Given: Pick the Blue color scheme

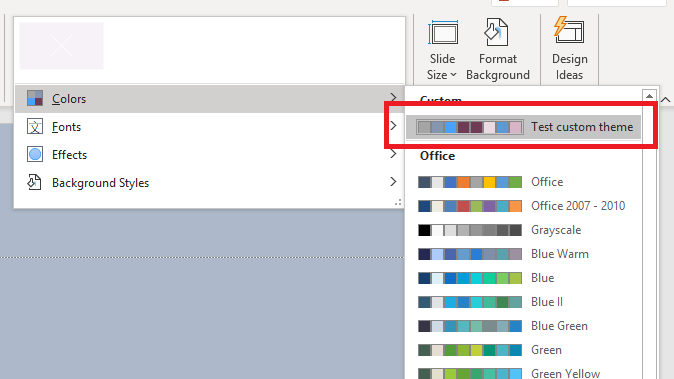Looking at the screenshot, I should (x=524, y=278).
